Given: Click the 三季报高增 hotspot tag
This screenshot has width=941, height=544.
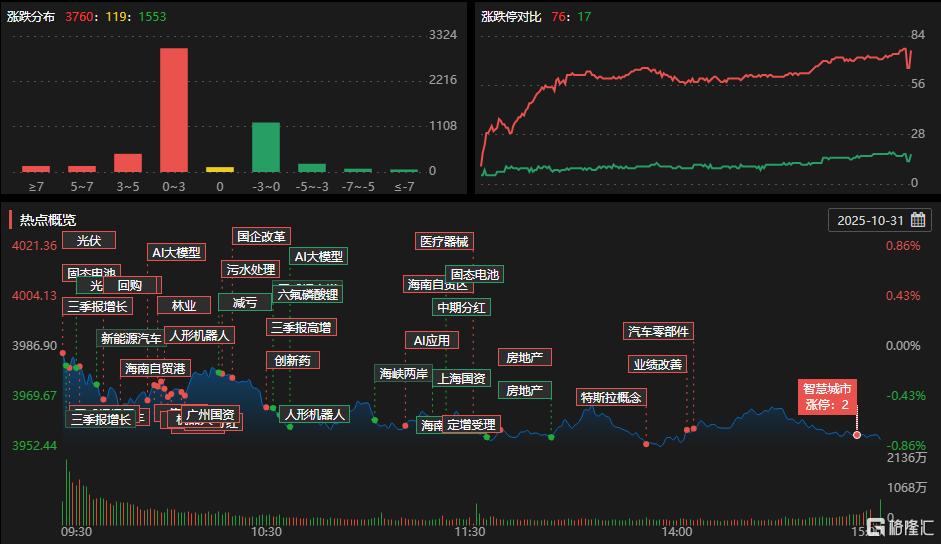Looking at the screenshot, I should (x=301, y=327).
